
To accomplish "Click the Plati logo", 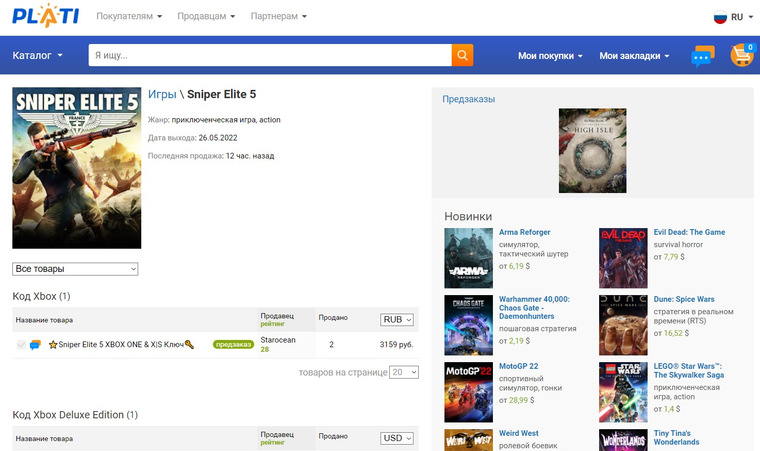I will point(46,16).
